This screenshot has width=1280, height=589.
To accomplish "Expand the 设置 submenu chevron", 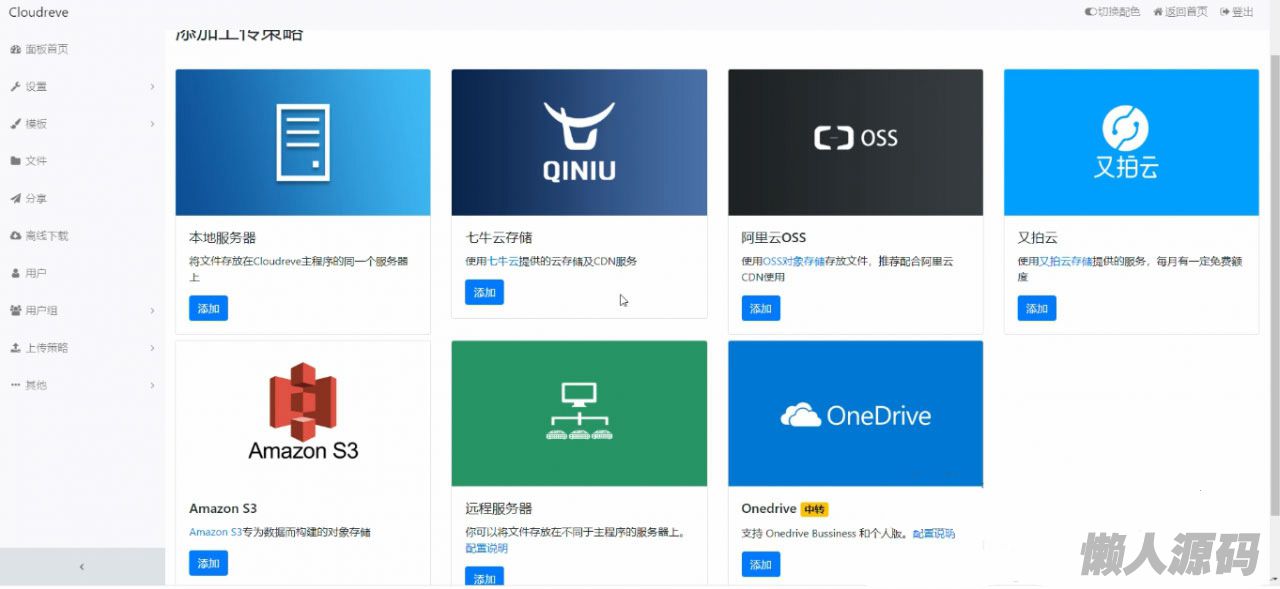I will (x=152, y=87).
